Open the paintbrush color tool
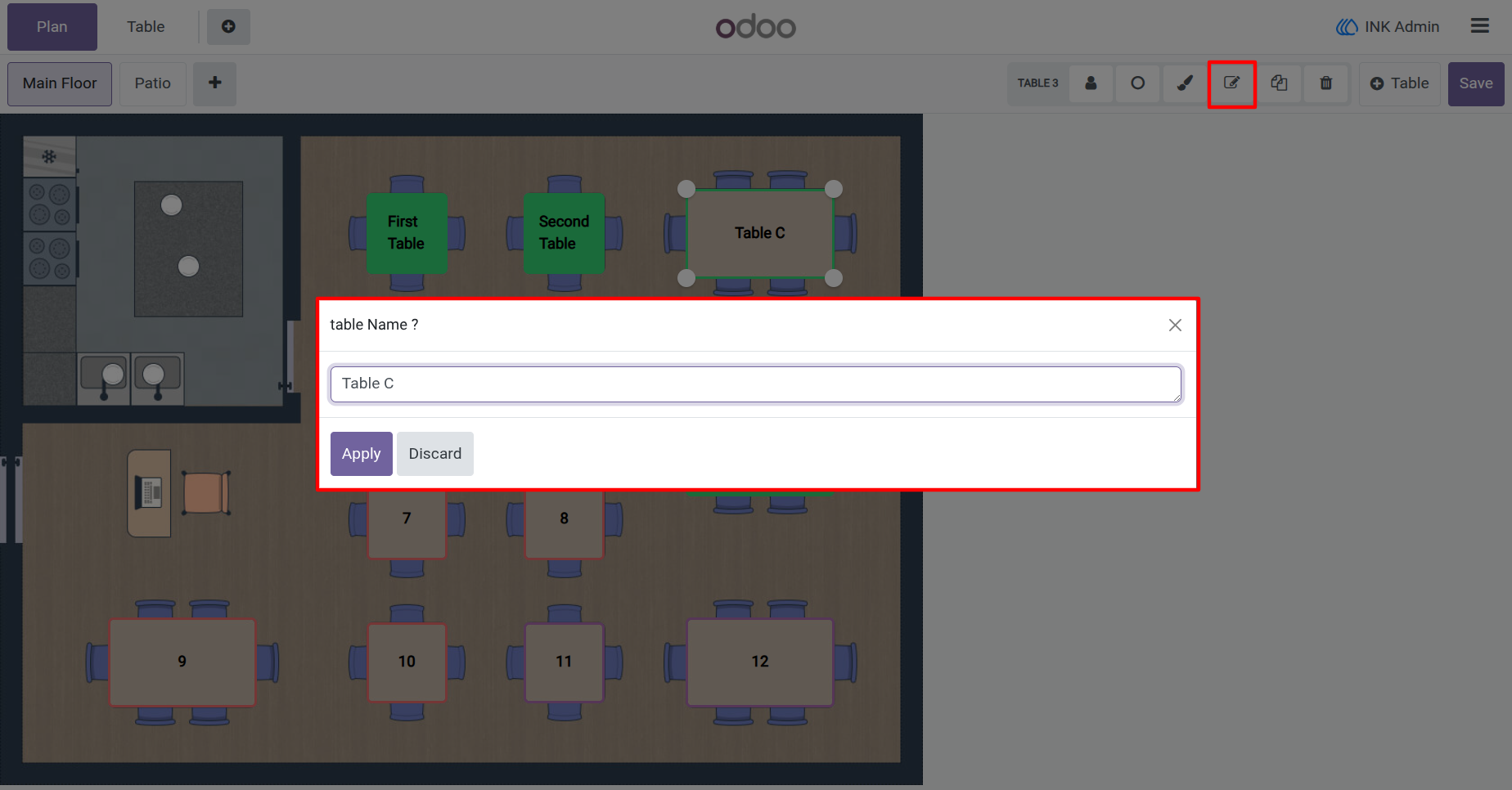The height and width of the screenshot is (790, 1512). [1185, 83]
